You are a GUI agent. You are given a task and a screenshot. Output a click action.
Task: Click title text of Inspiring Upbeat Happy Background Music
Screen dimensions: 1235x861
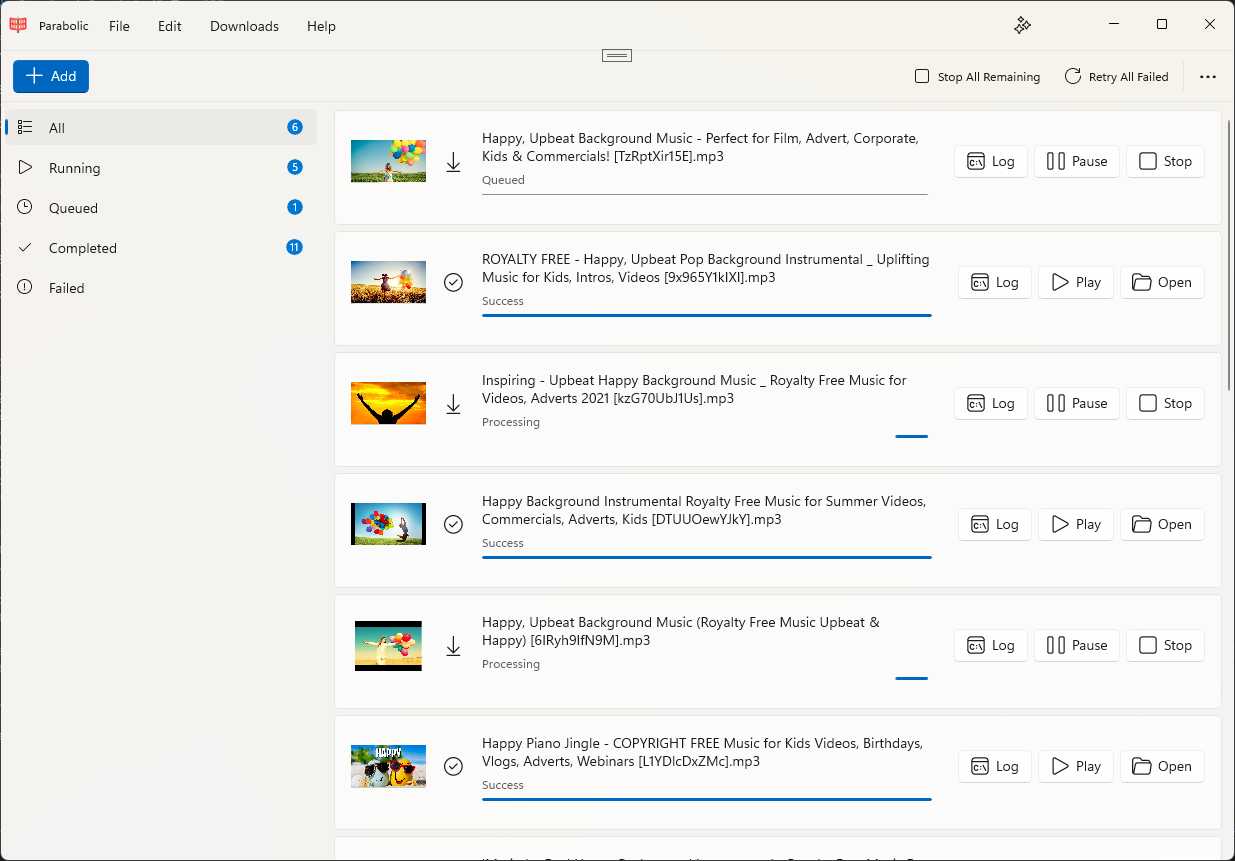tap(694, 389)
